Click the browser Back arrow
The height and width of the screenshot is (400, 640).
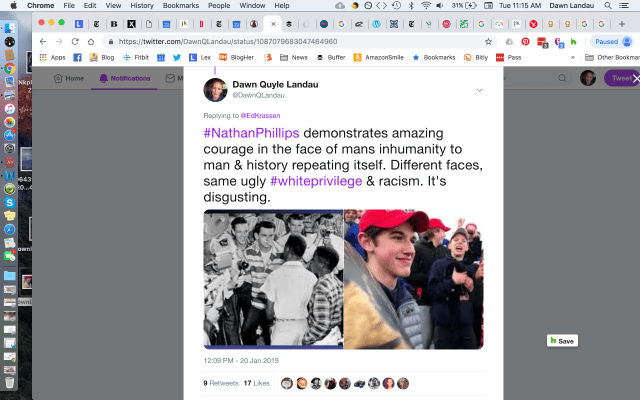43,42
